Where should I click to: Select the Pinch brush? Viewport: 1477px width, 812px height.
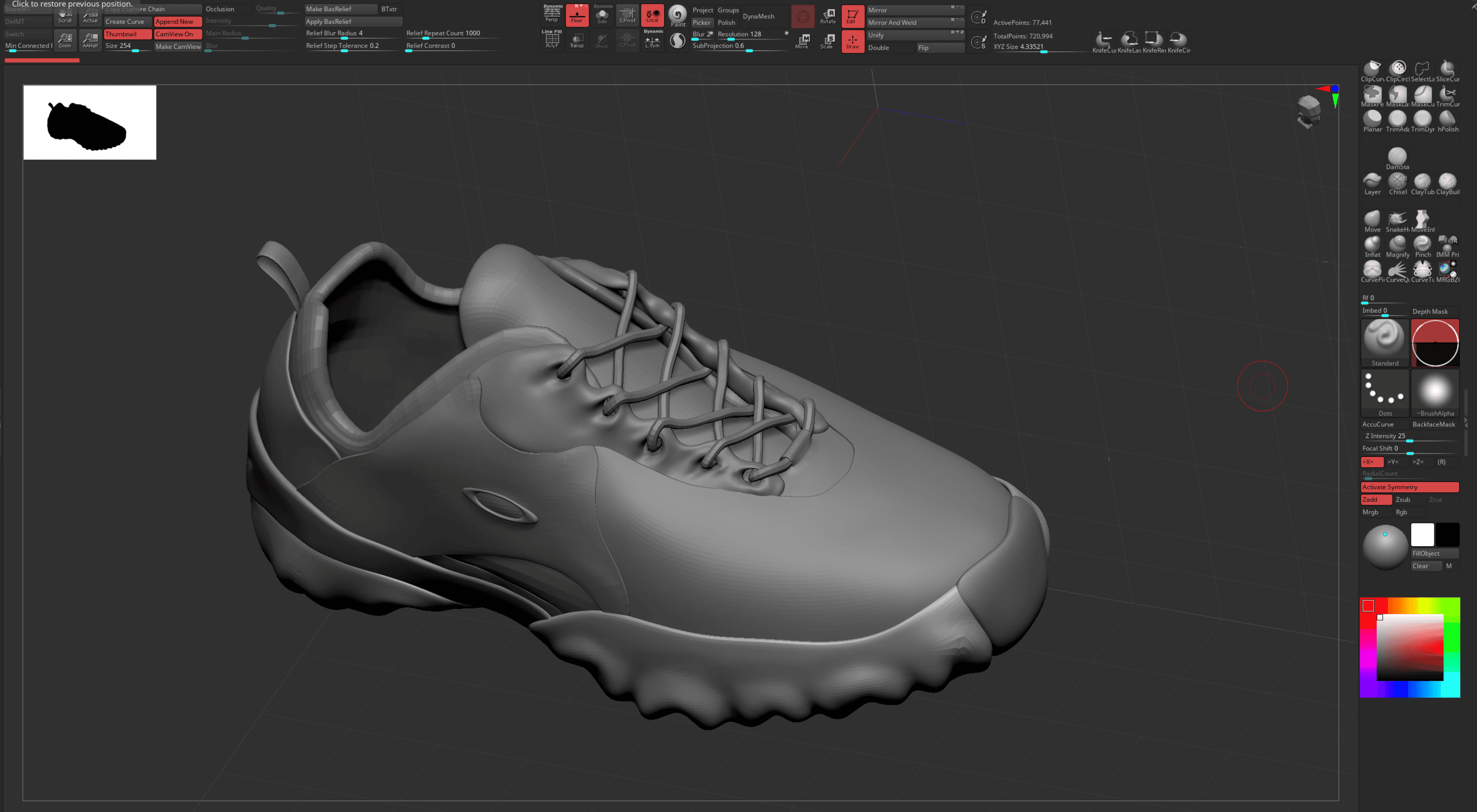[1423, 247]
